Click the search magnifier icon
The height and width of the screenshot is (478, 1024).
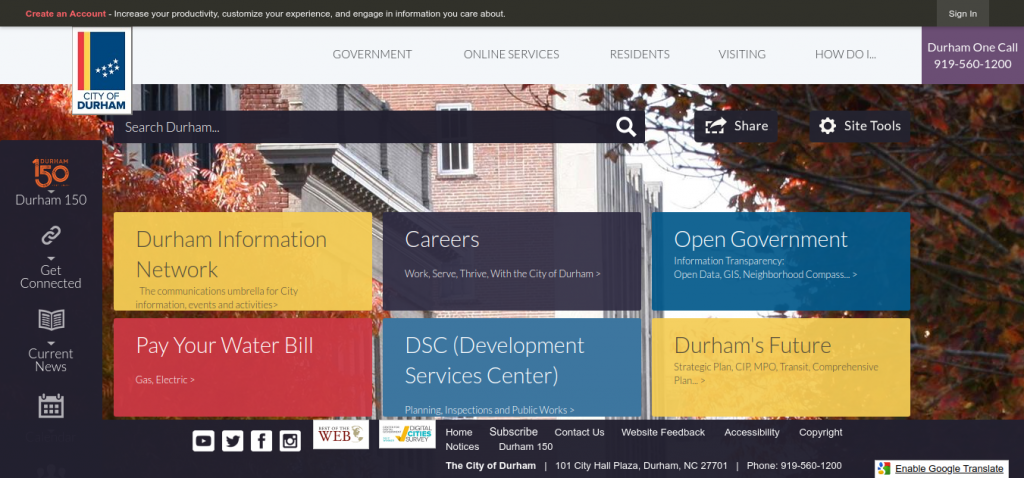coord(626,126)
